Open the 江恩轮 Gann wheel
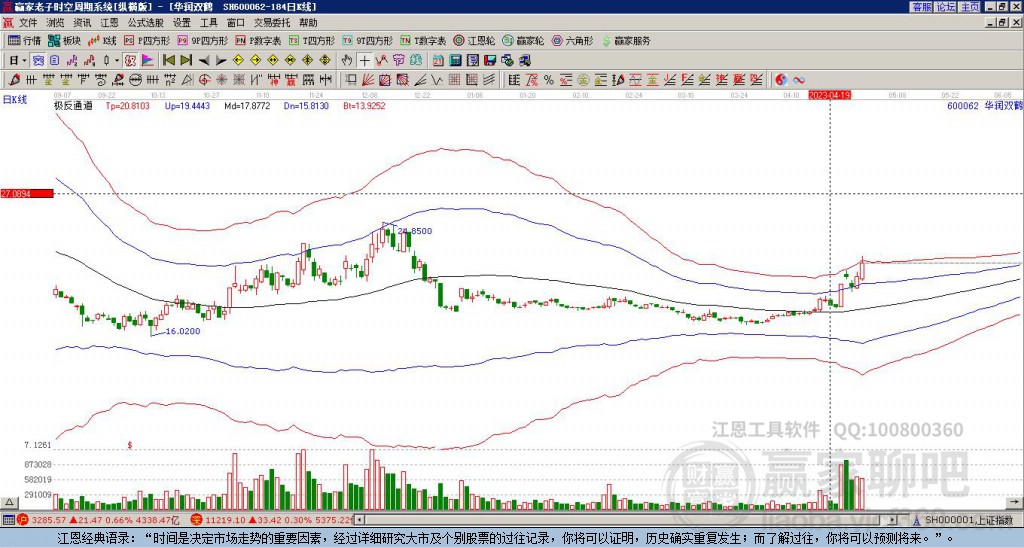The image size is (1024, 548). [474, 40]
